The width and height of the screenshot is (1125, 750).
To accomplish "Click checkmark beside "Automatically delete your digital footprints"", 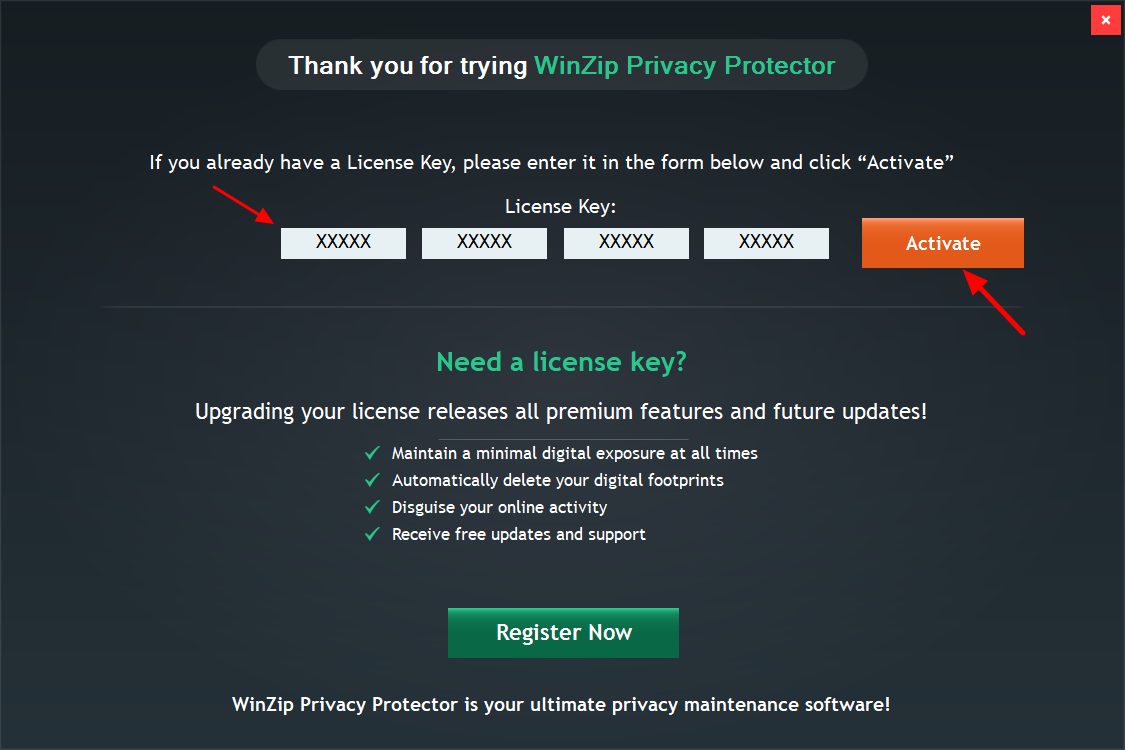I will [x=372, y=480].
